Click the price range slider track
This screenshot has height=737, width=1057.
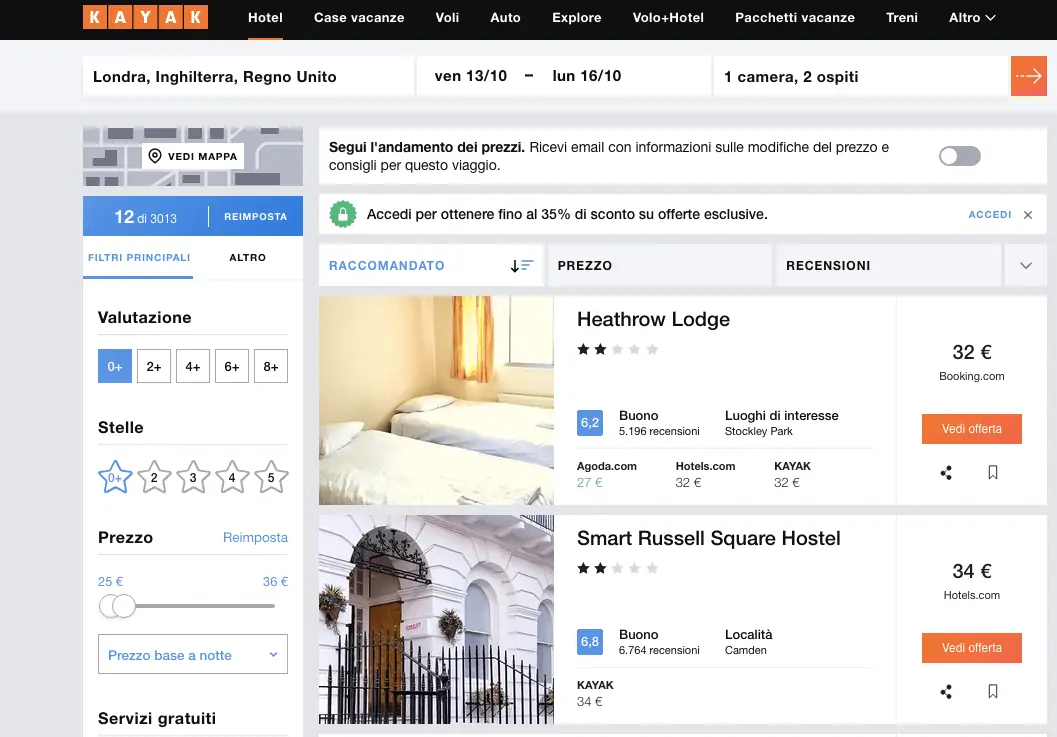click(205, 606)
